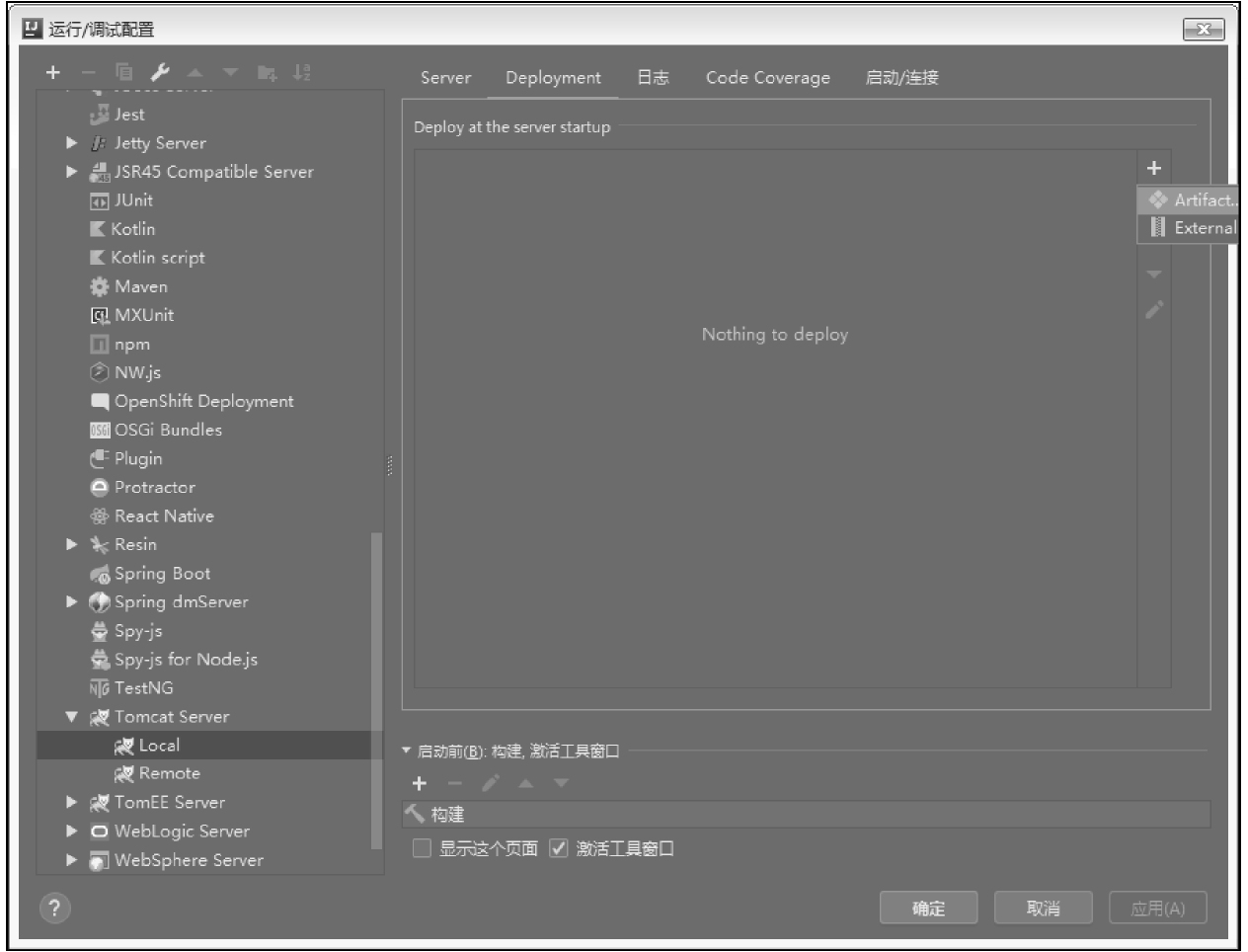The image size is (1248, 952).
Task: Click the plus icon in deployment panel
Action: 1153,168
